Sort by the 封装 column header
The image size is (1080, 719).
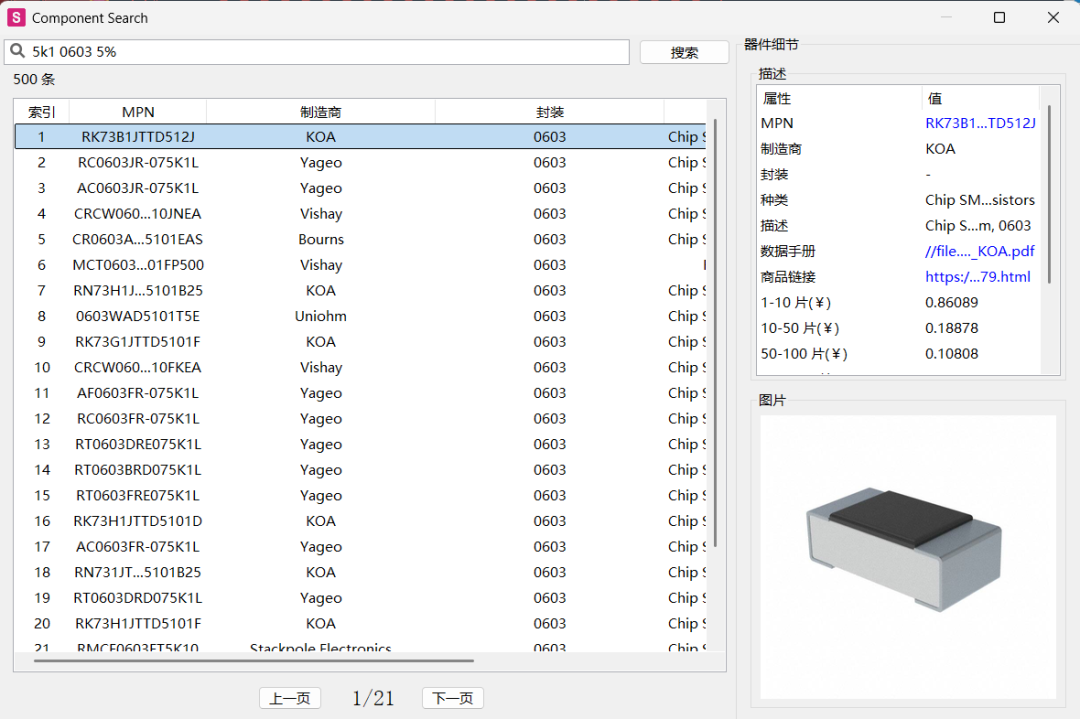pyautogui.click(x=550, y=112)
